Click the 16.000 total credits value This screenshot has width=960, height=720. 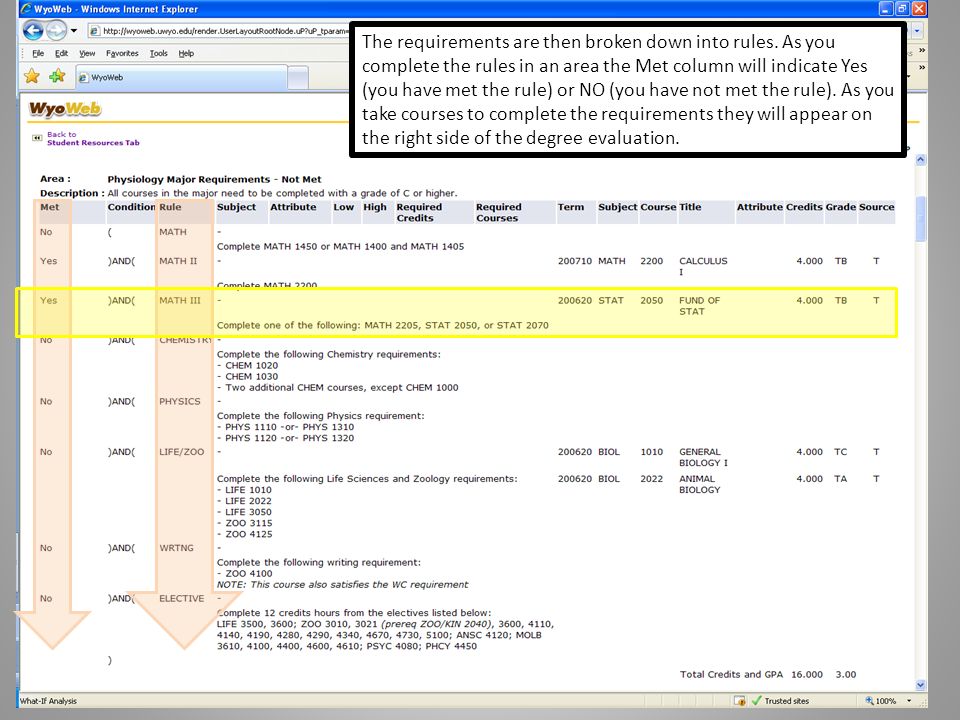[x=806, y=674]
